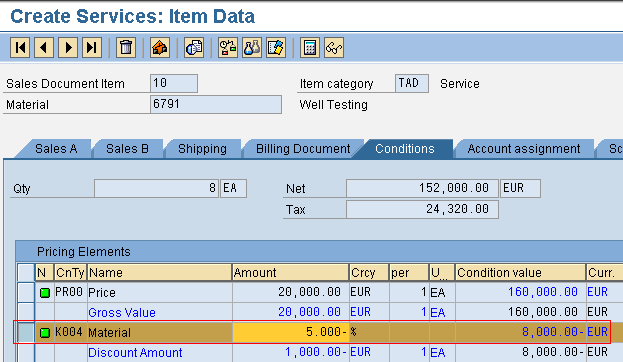
Task: Open the Account assignment tab
Action: pos(524,149)
